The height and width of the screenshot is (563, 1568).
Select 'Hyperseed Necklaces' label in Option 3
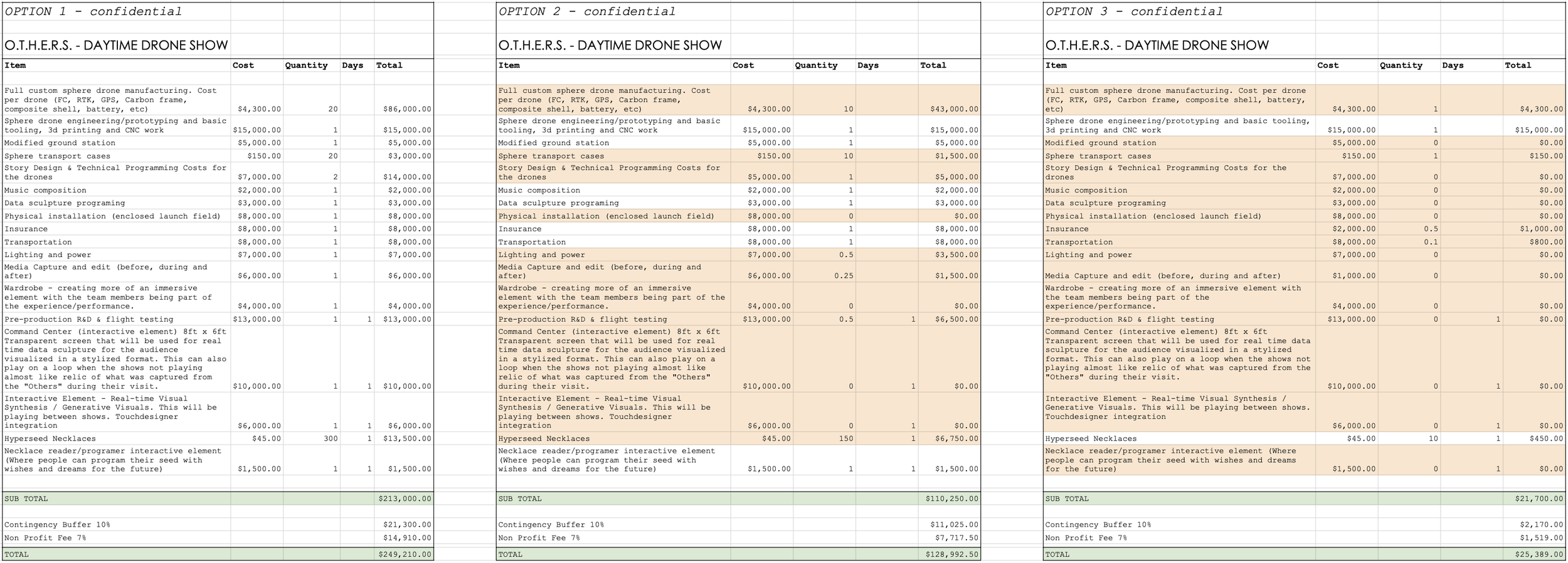[x=1091, y=439]
